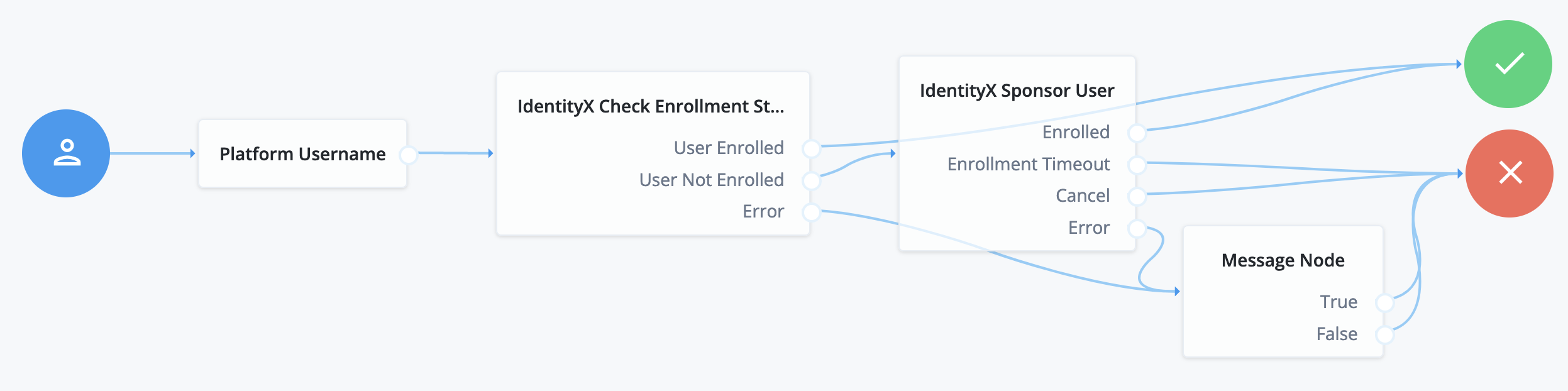Click the Enrollment Timeout outcome connector

1137,165
